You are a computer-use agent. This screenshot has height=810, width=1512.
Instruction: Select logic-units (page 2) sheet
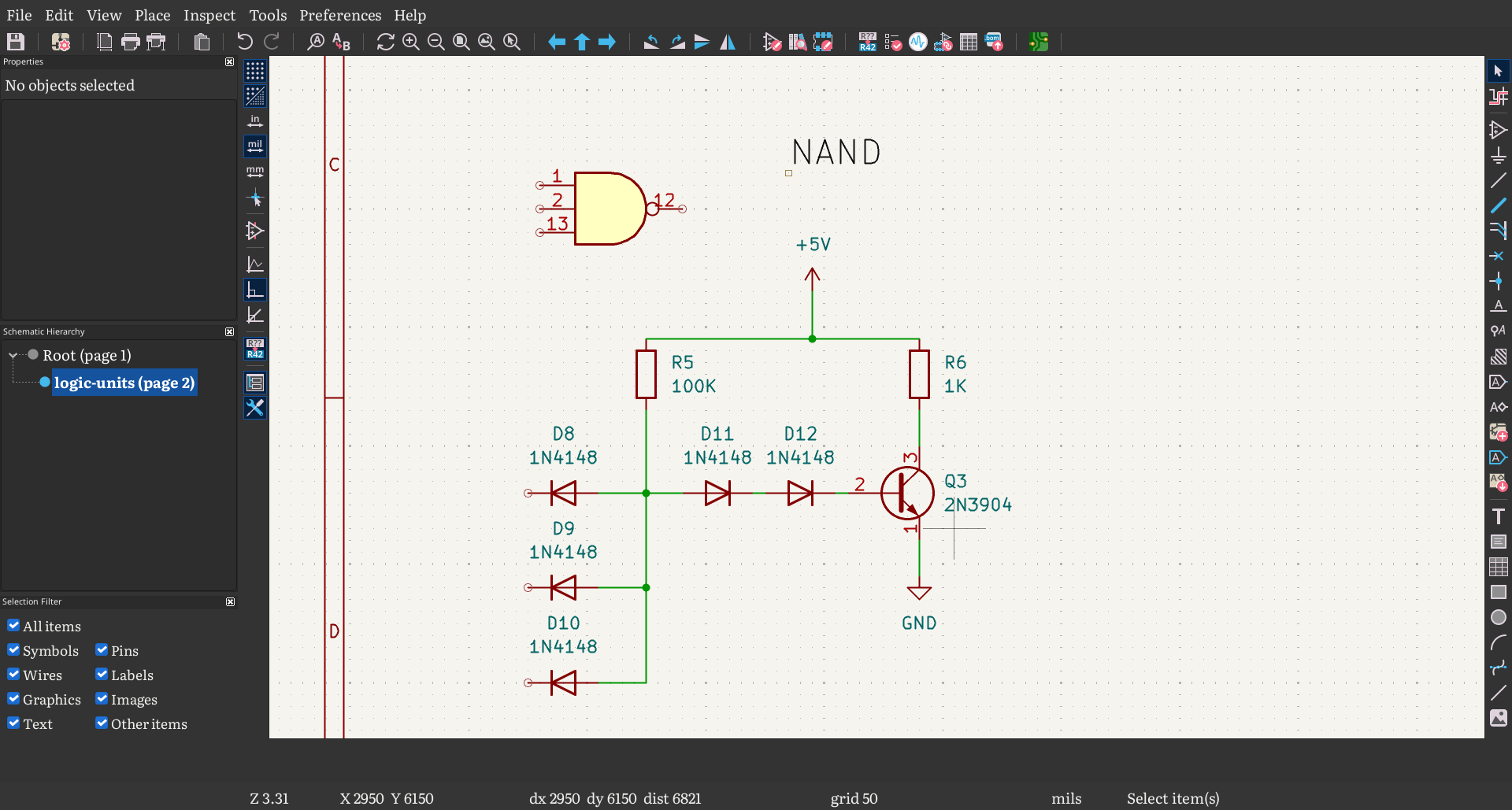[124, 383]
